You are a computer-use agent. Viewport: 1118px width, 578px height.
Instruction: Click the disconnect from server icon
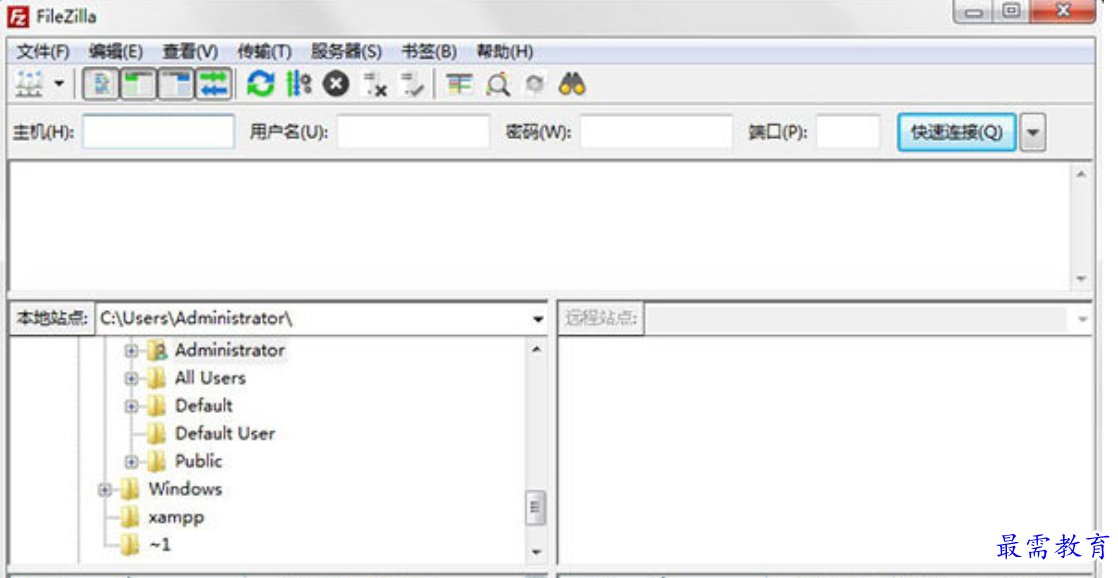point(374,84)
